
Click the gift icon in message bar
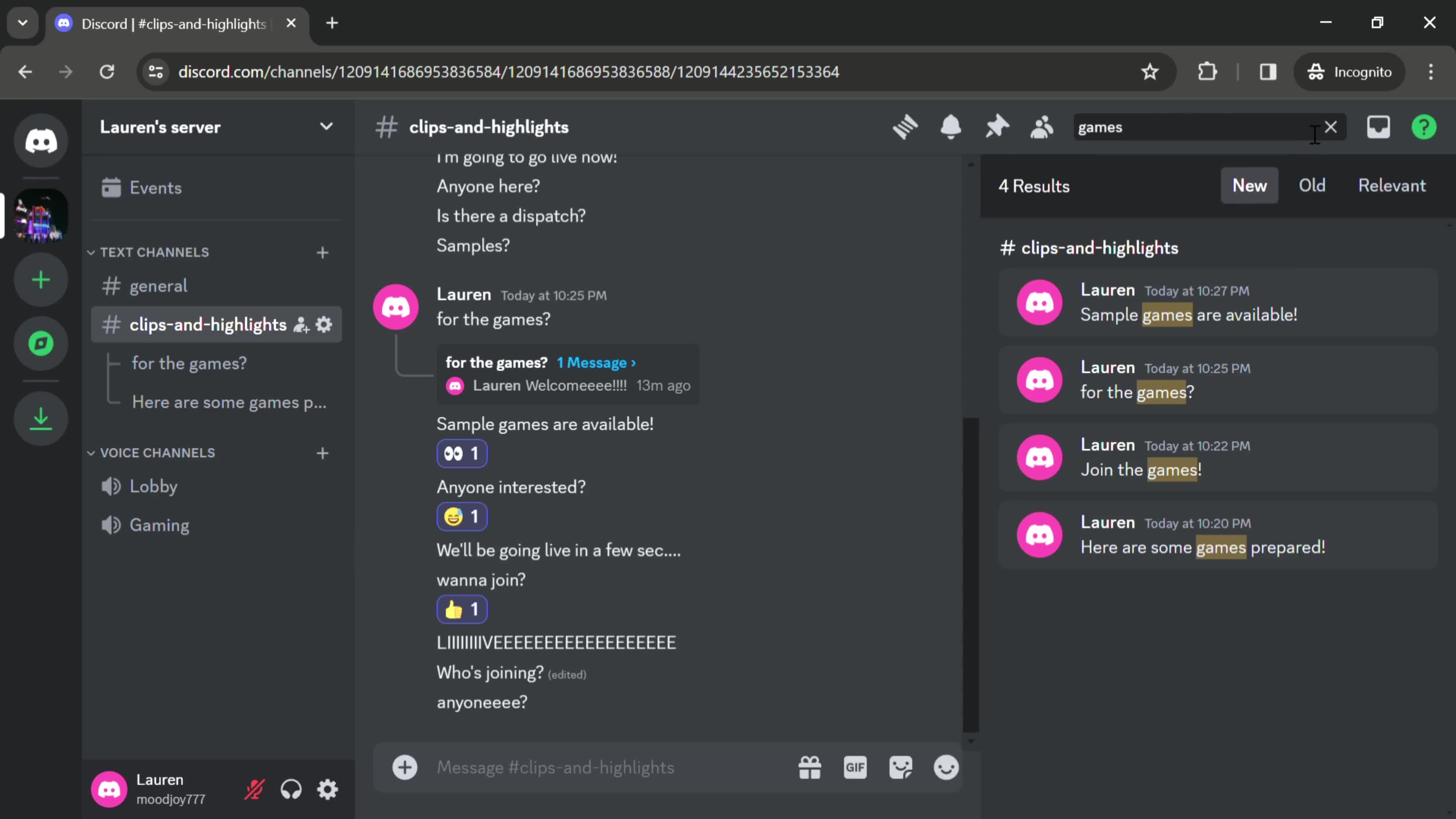tap(809, 767)
